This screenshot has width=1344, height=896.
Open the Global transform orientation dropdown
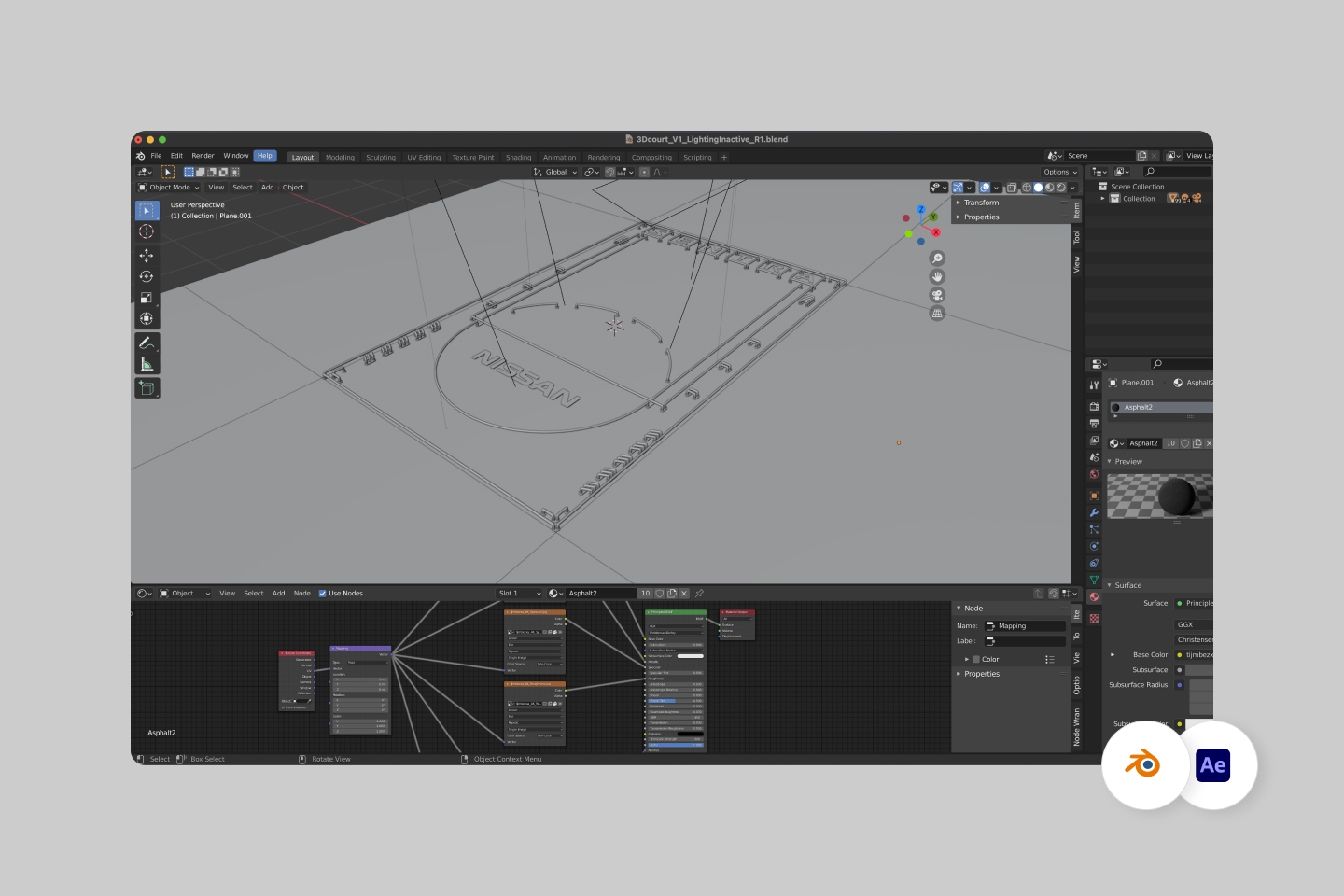(555, 172)
